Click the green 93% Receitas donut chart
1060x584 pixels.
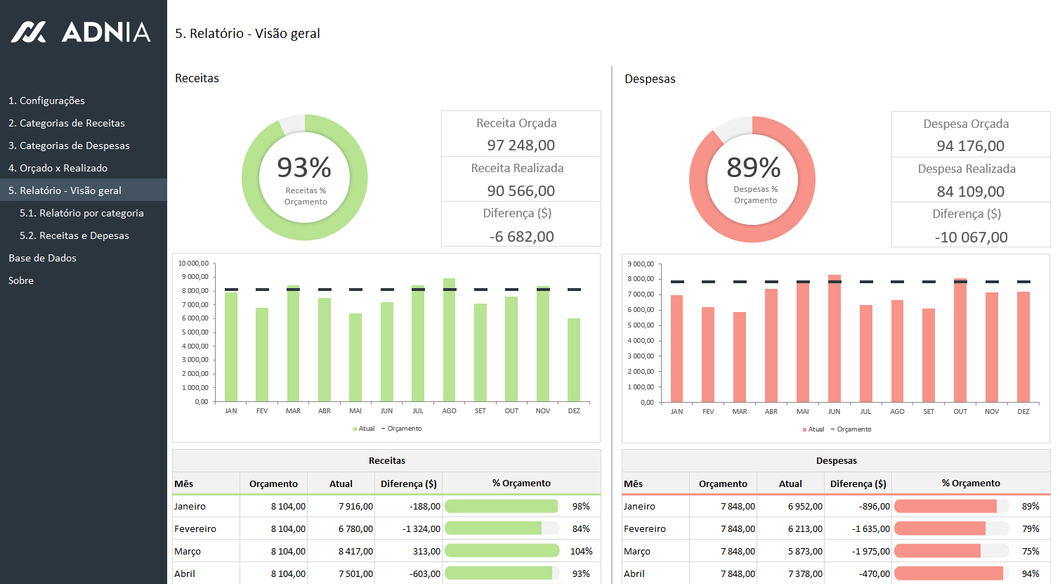click(x=305, y=177)
